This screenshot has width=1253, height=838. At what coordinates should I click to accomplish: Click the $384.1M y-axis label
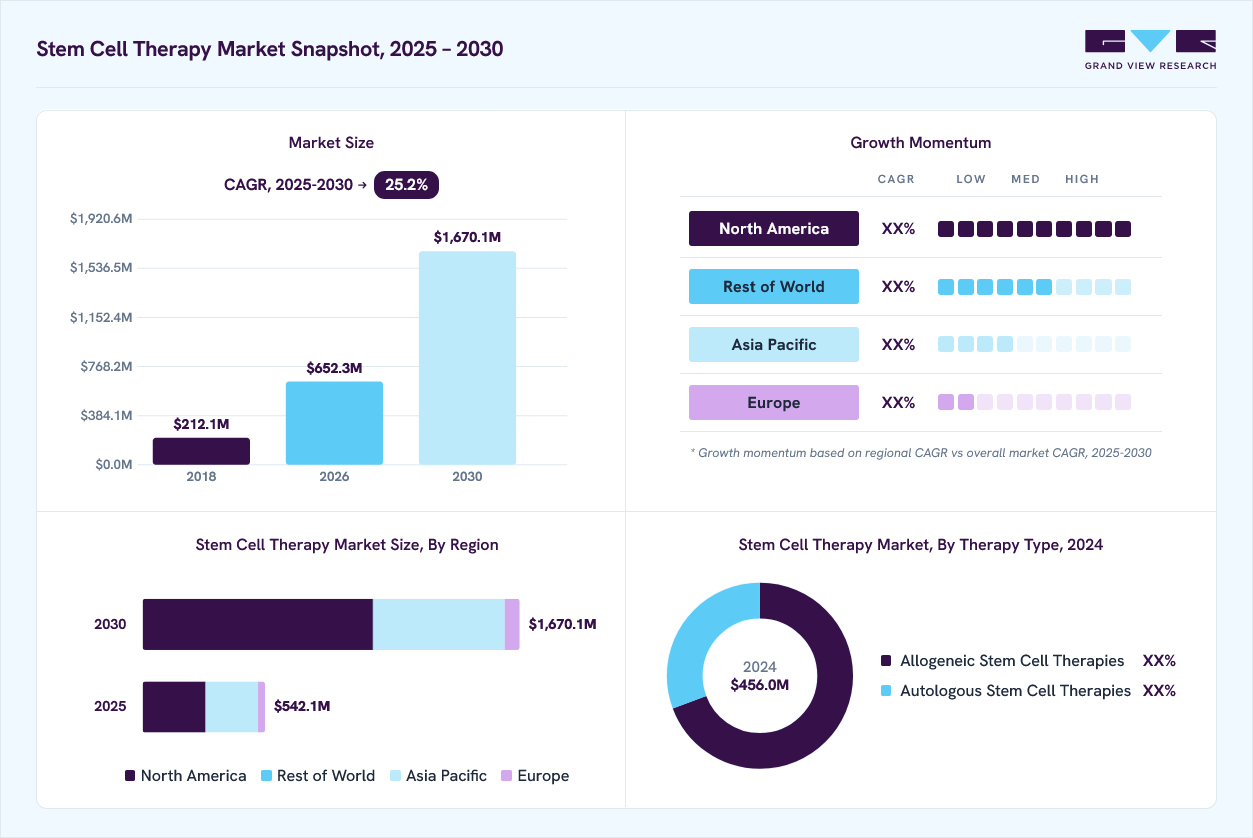coord(107,415)
